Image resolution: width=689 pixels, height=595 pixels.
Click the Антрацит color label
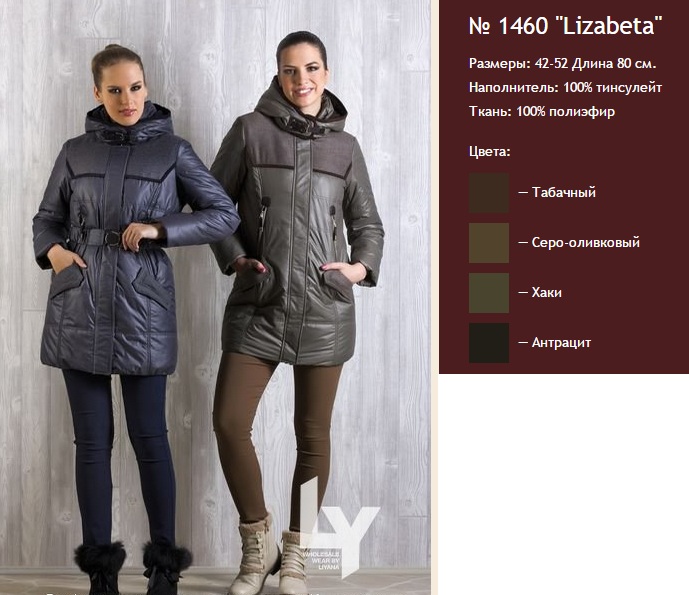point(561,343)
